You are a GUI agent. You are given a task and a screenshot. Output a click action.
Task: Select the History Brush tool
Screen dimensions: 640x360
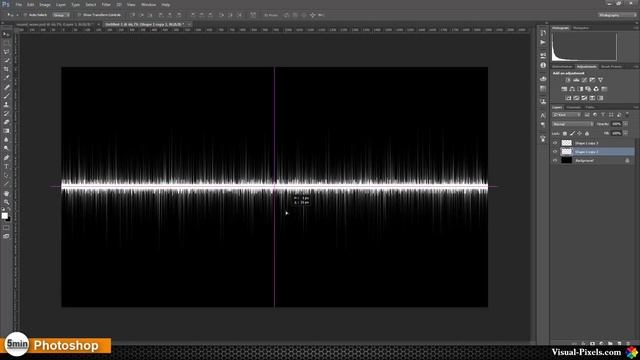click(6, 113)
